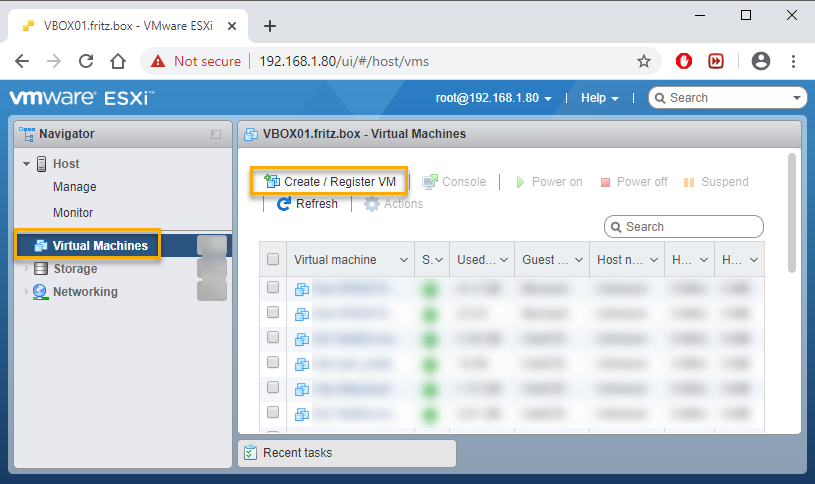Click the second VM's icon in list
Viewport: 815px width, 484px height.
[x=302, y=314]
